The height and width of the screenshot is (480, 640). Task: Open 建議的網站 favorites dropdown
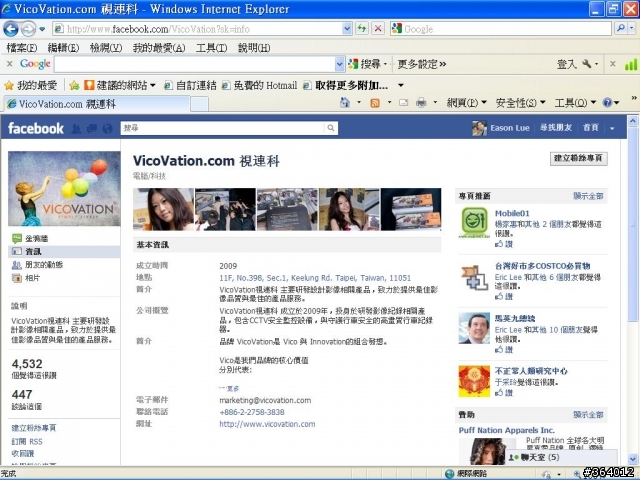(x=120, y=85)
